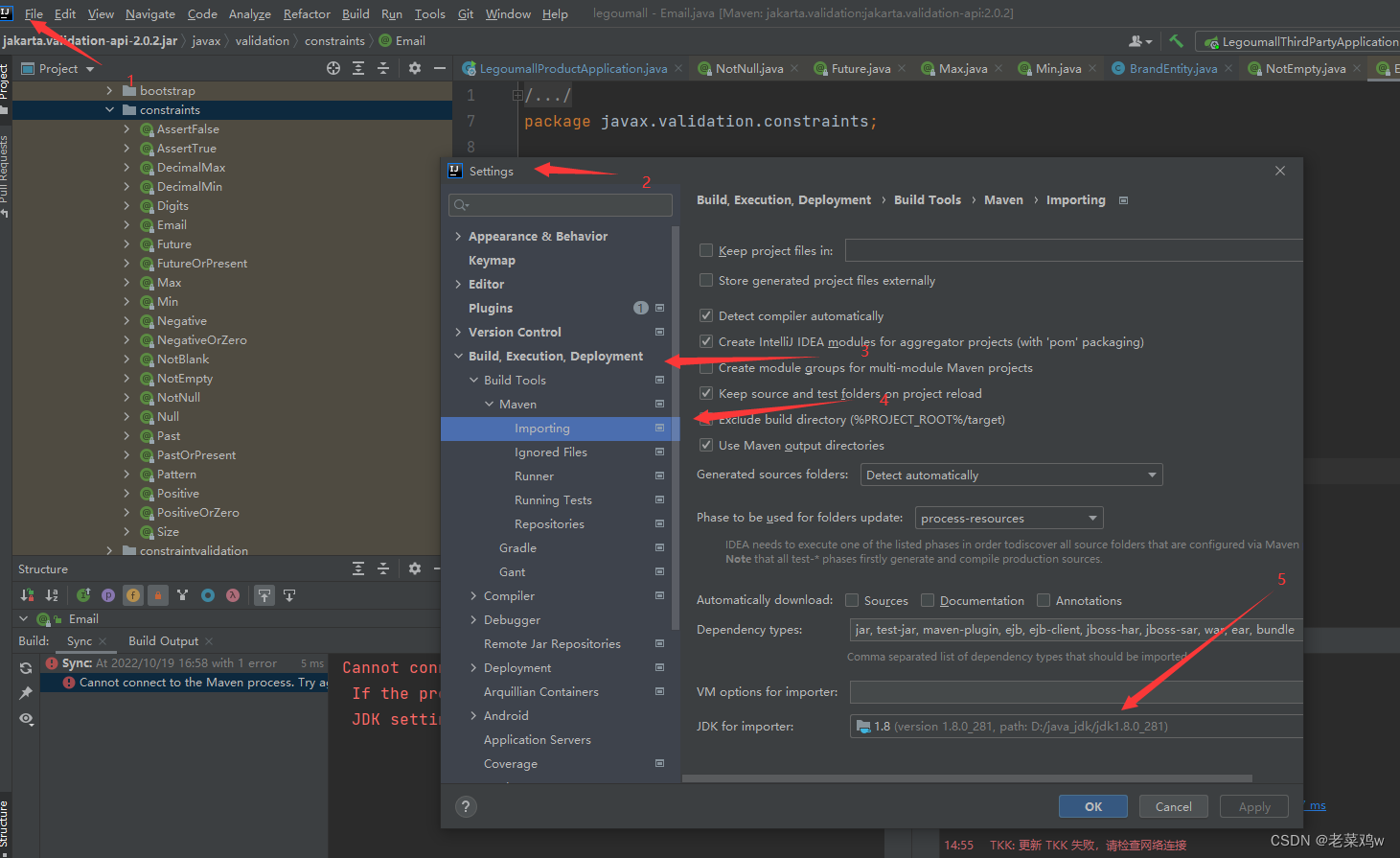
Task: Open the help question mark button in Settings
Action: pyautogui.click(x=466, y=806)
